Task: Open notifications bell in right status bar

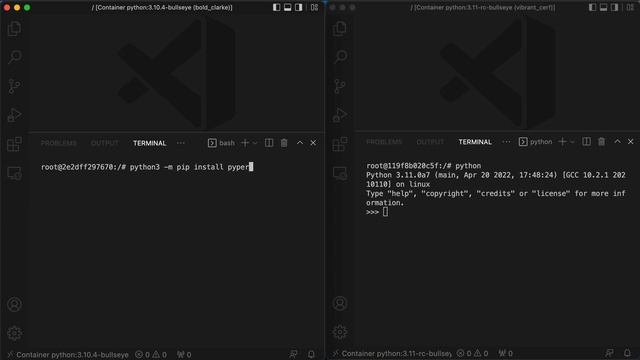Action: 627,353
